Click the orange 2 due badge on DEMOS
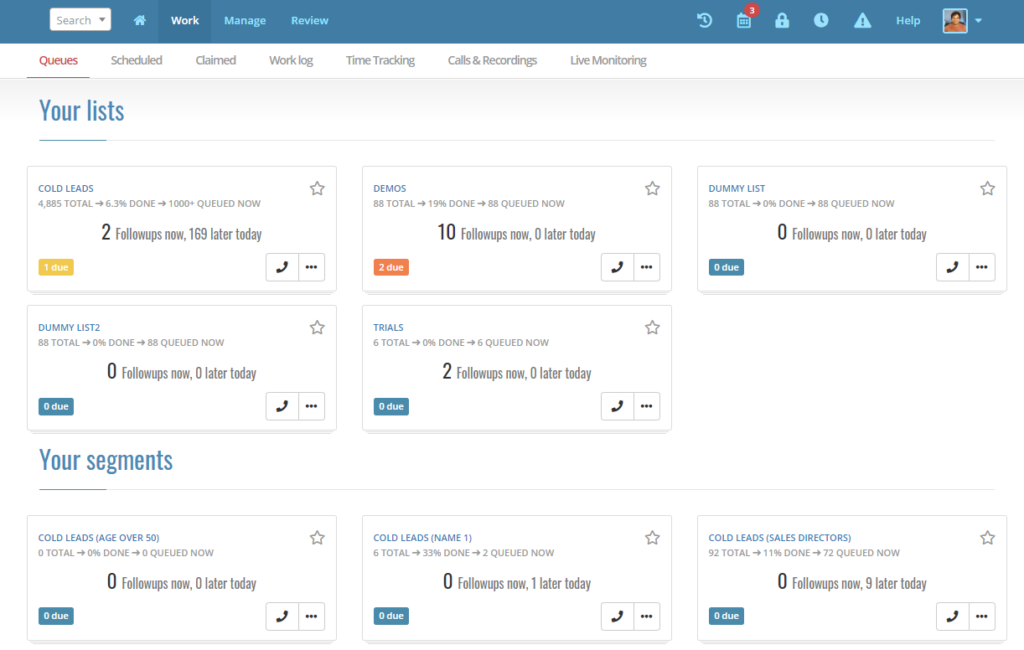 pos(390,267)
